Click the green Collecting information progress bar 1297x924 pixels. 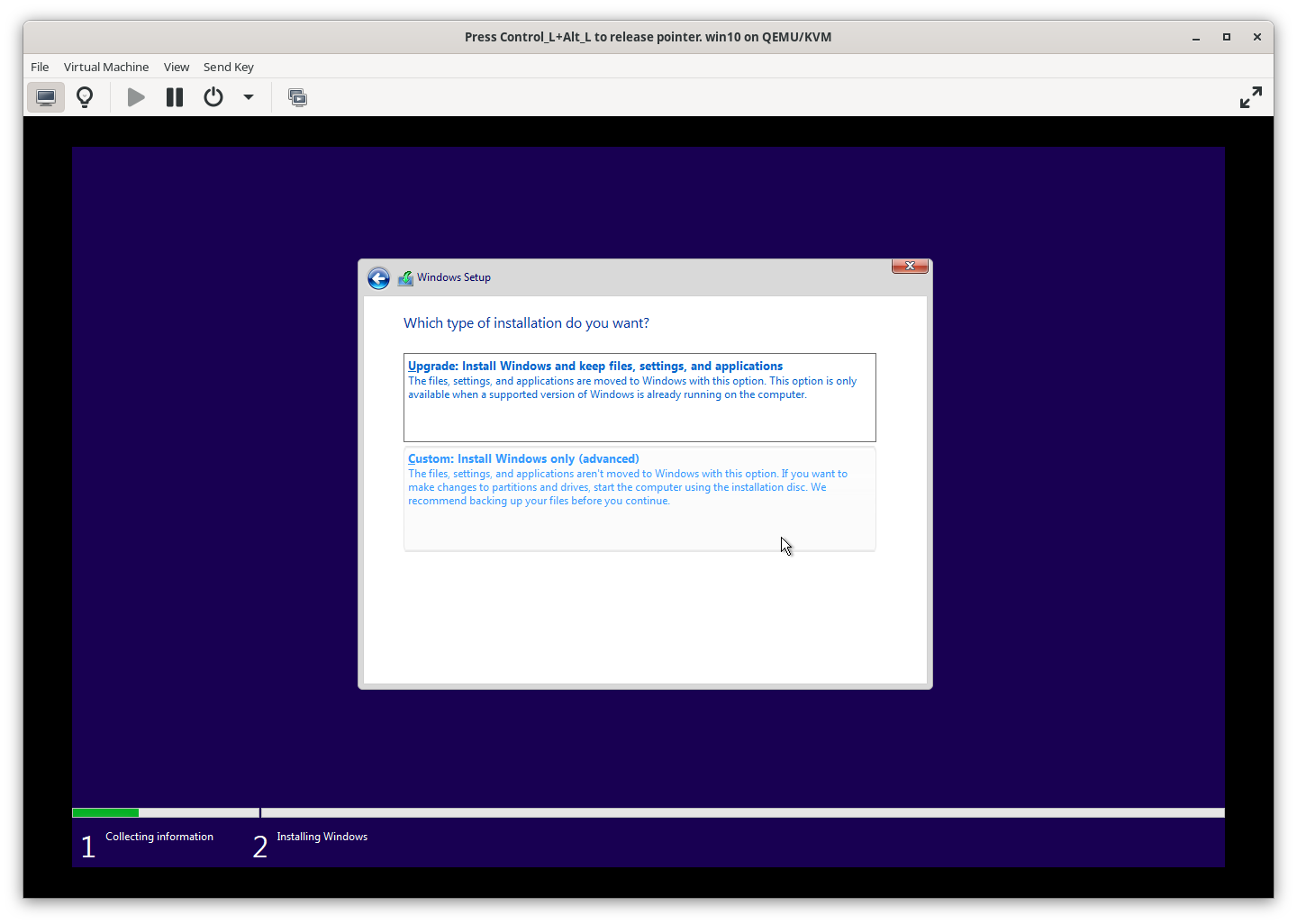coord(105,812)
